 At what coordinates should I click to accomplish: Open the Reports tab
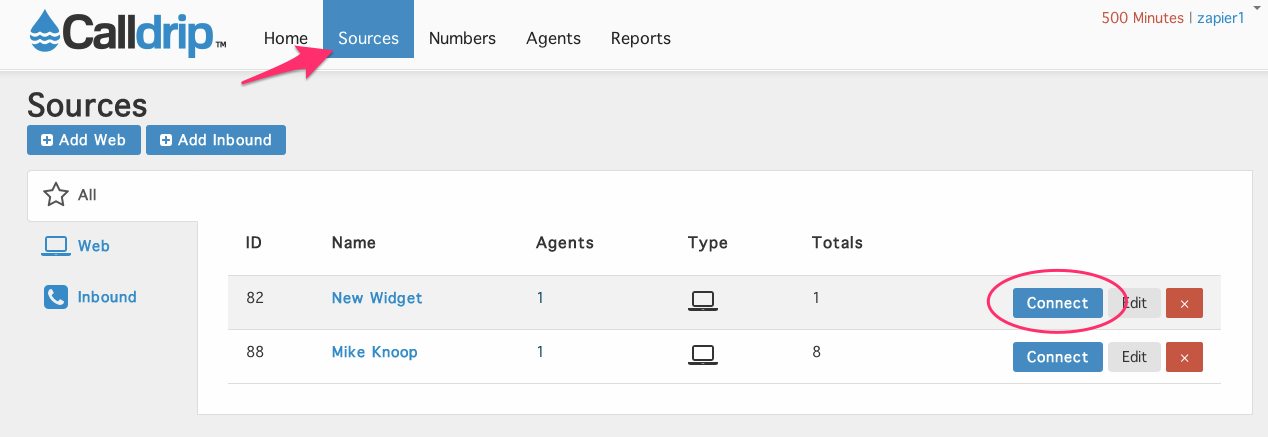(x=641, y=38)
